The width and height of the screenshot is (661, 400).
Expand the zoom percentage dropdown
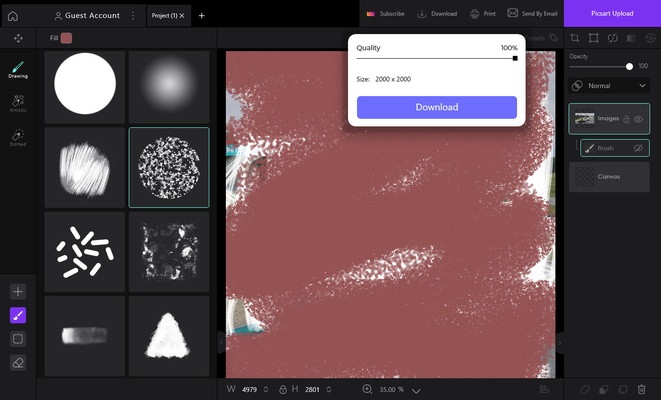click(416, 390)
